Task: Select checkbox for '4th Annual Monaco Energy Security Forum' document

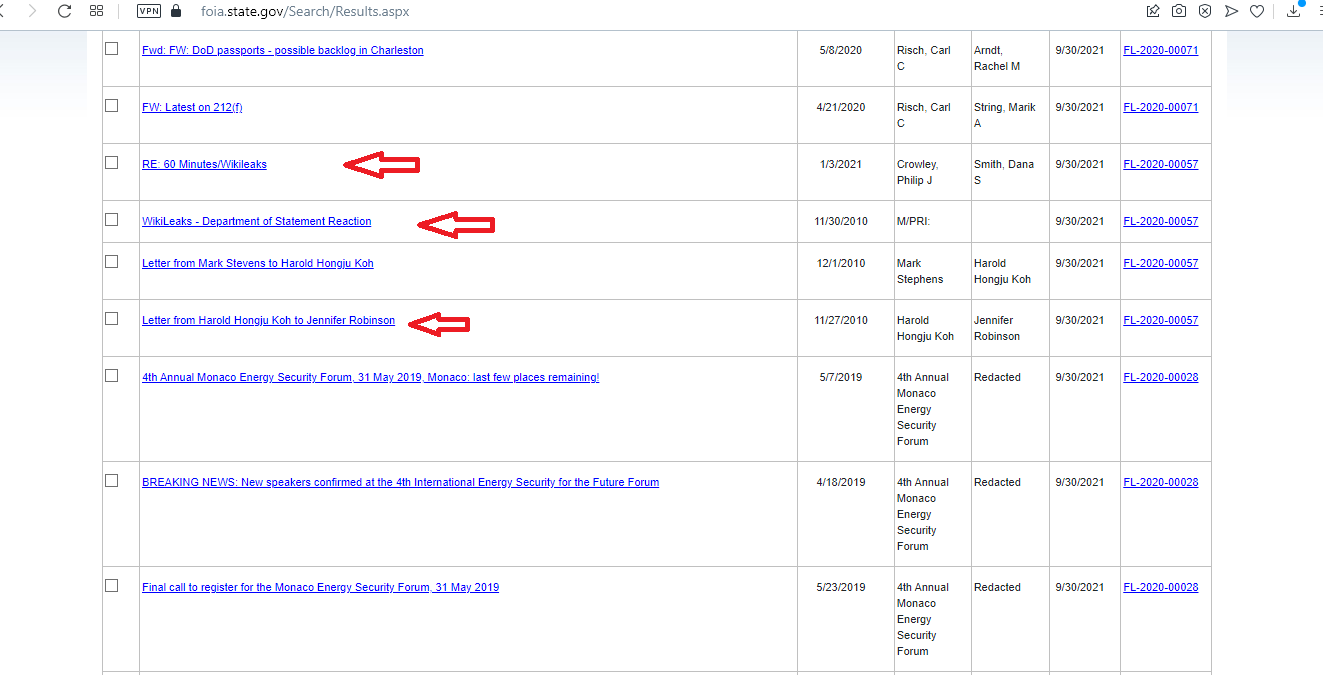Action: coord(111,375)
